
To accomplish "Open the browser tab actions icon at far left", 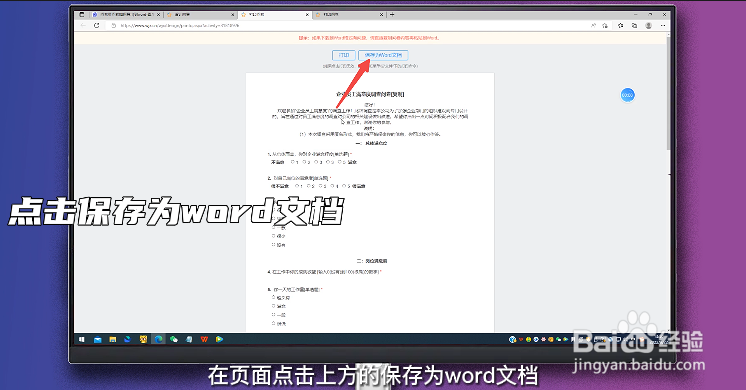I will tap(81, 15).
